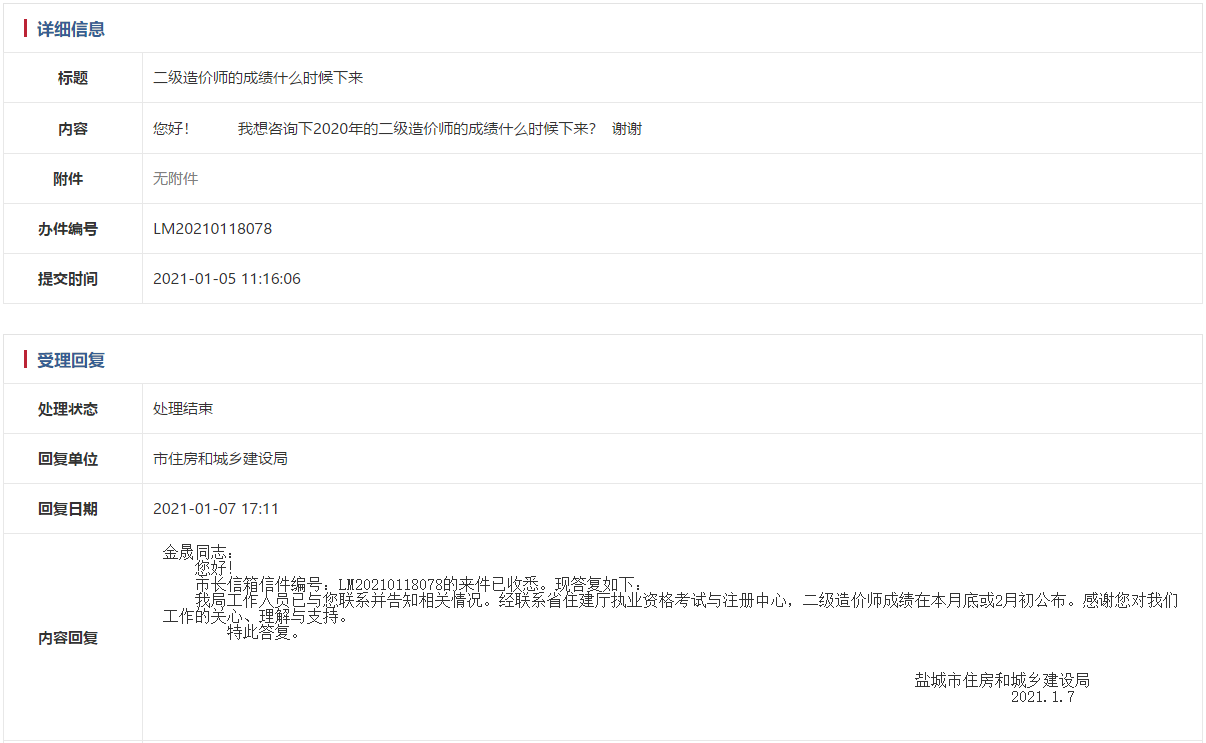The width and height of the screenshot is (1206, 743).
Task: Click the 附件 label cell
Action: [71, 178]
